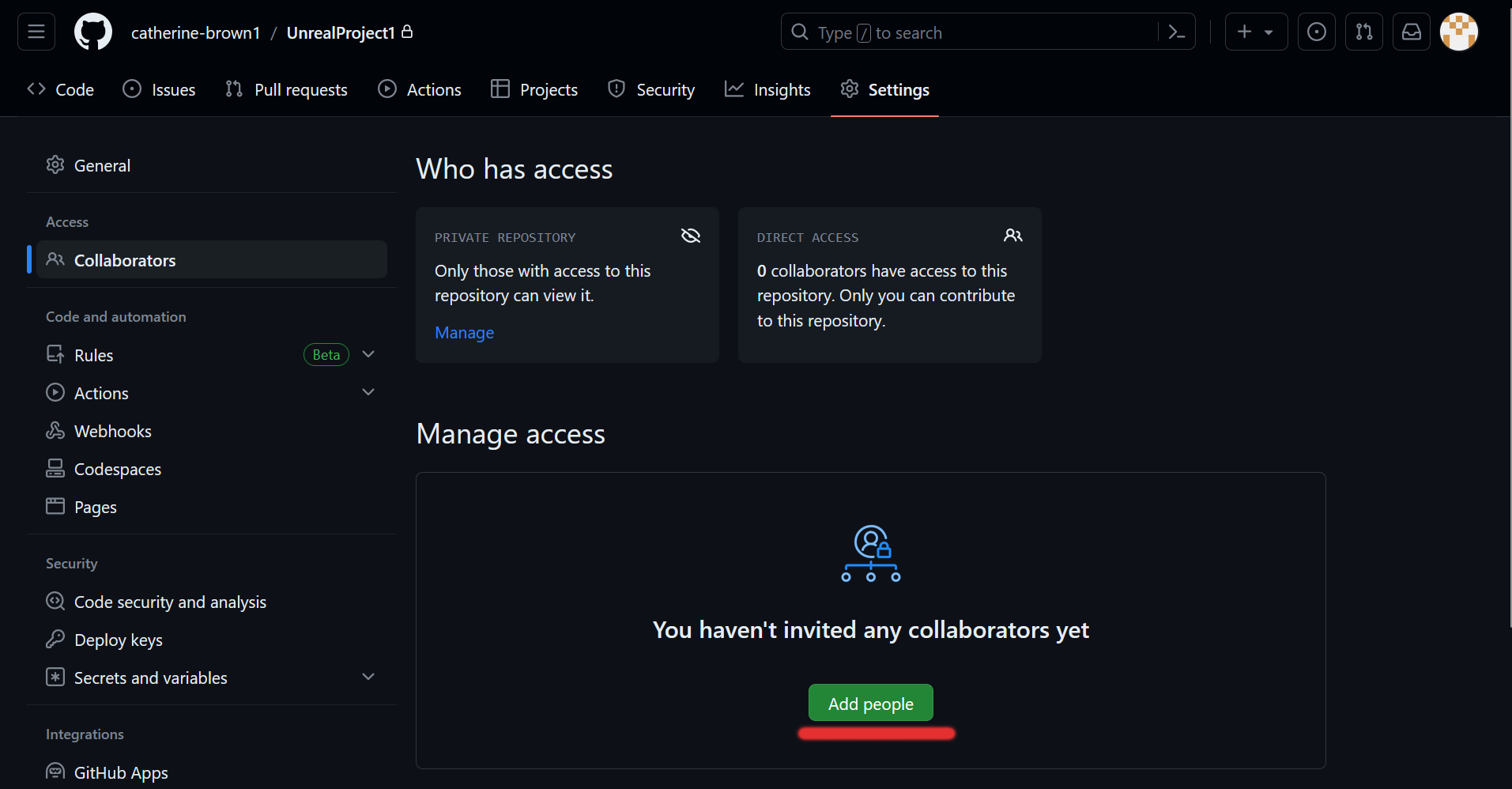Click the direct access people icon
Screen dimensions: 1512x789
click(1013, 235)
